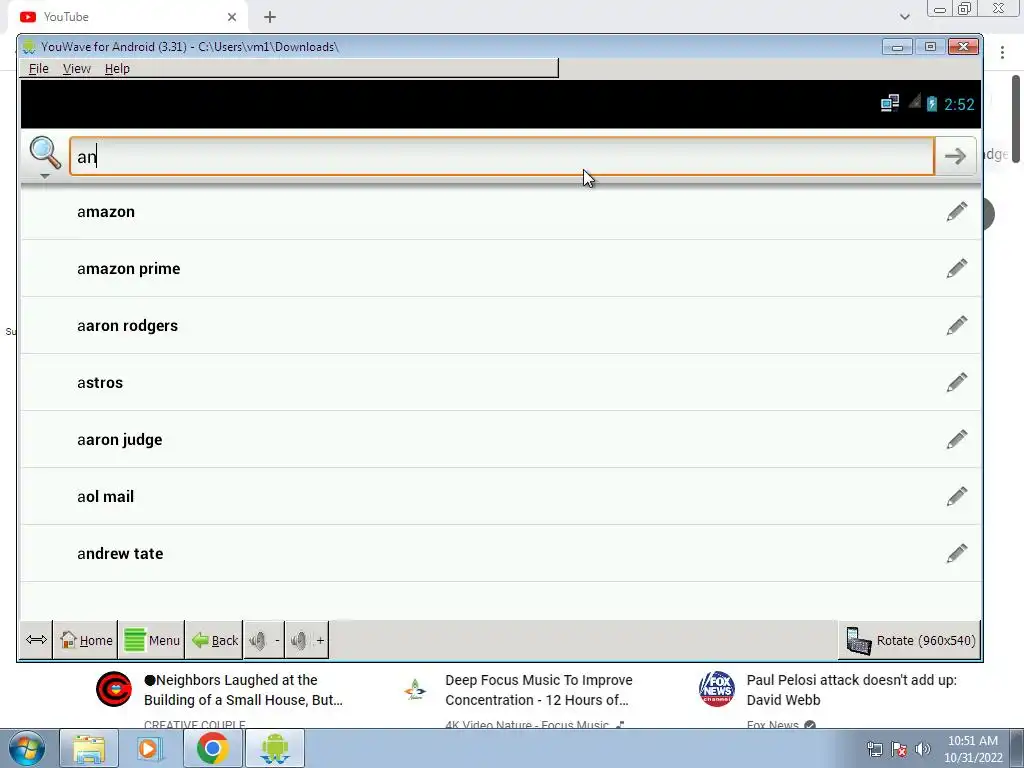Select the "astros" suggestion

pyautogui.click(x=501, y=382)
